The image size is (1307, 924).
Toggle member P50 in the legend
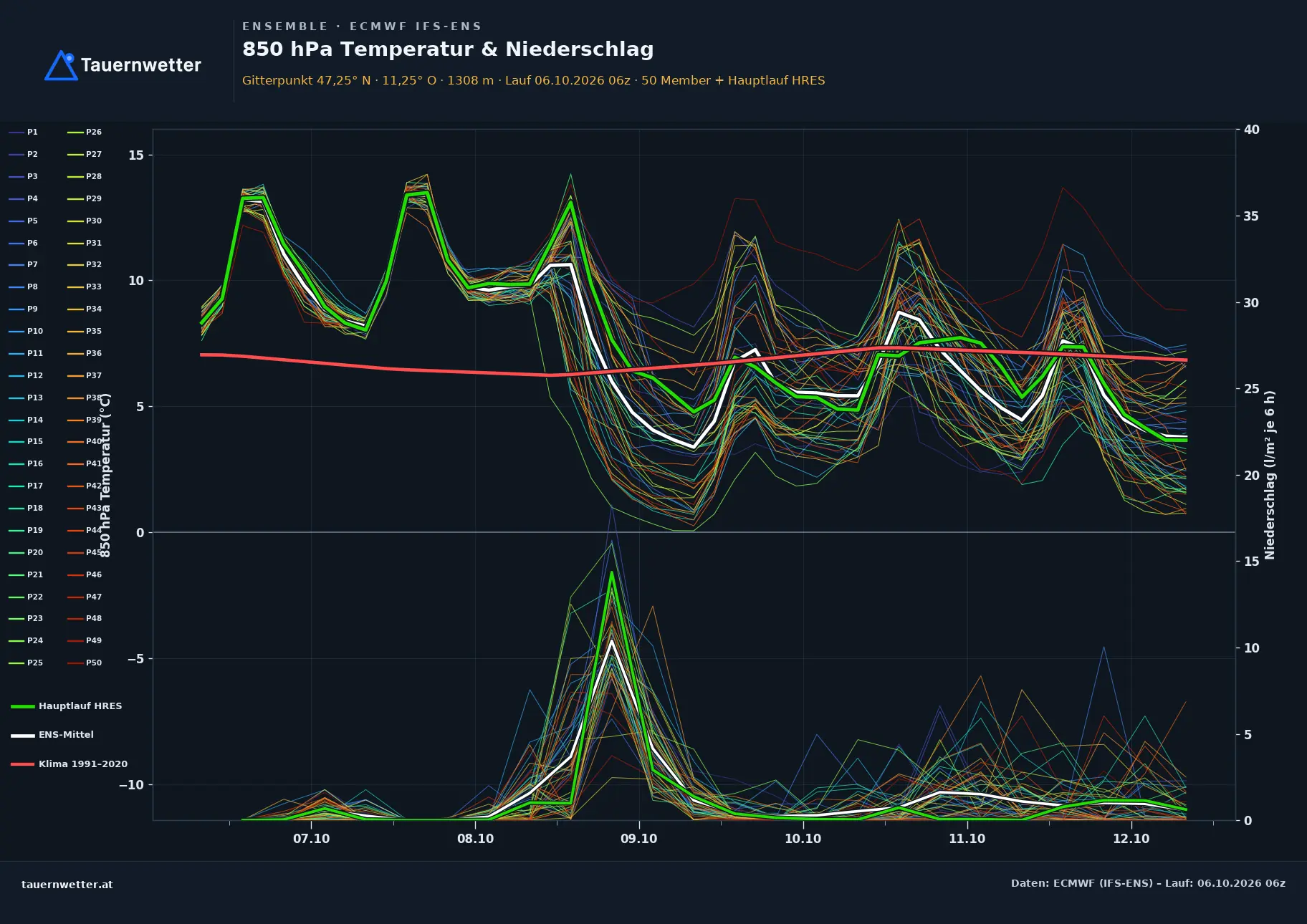click(85, 663)
